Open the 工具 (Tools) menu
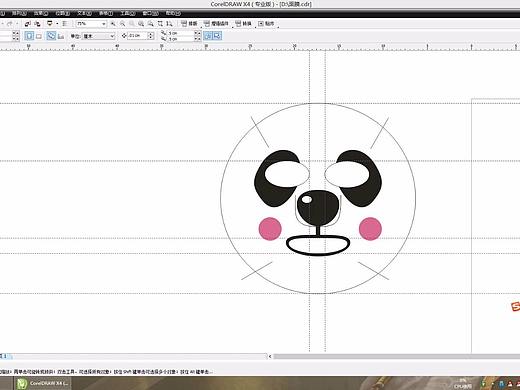The width and height of the screenshot is (520, 390). [127, 13]
